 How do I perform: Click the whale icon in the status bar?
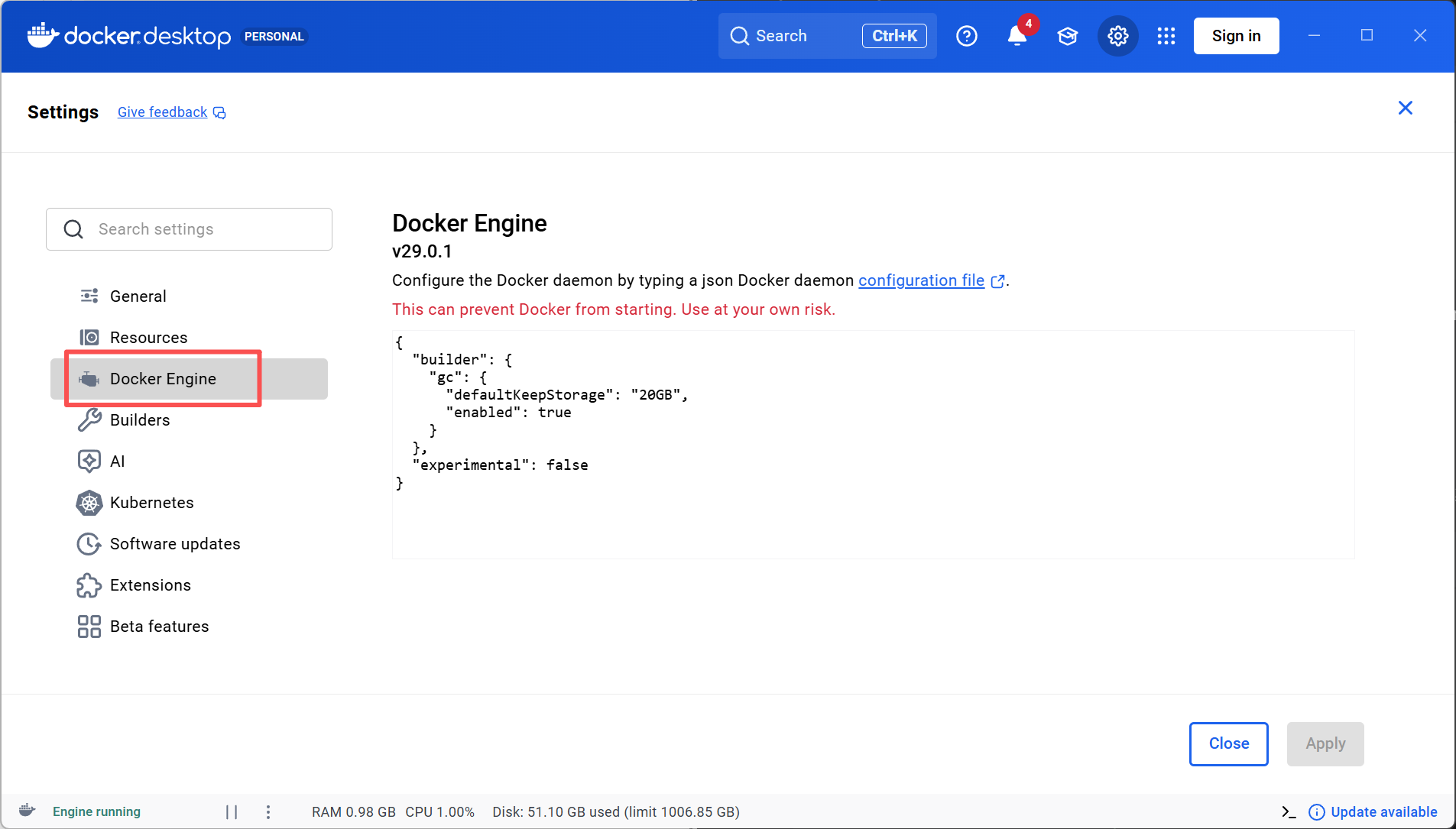coord(27,811)
